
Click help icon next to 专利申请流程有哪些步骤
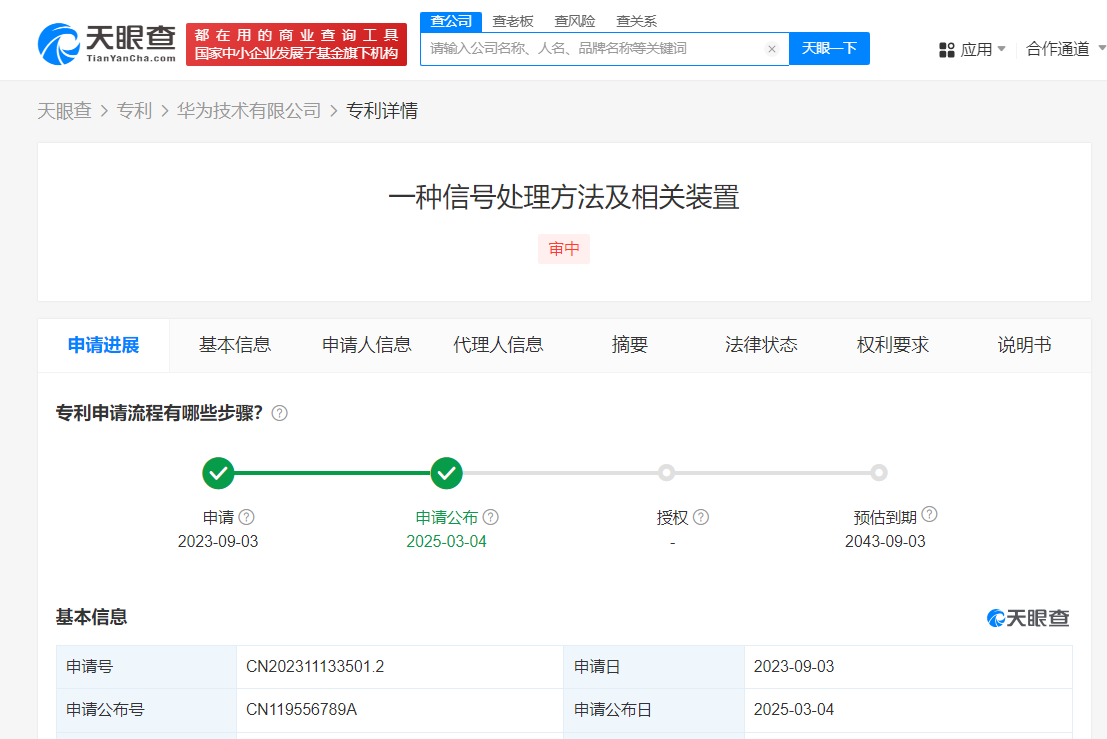(280, 413)
